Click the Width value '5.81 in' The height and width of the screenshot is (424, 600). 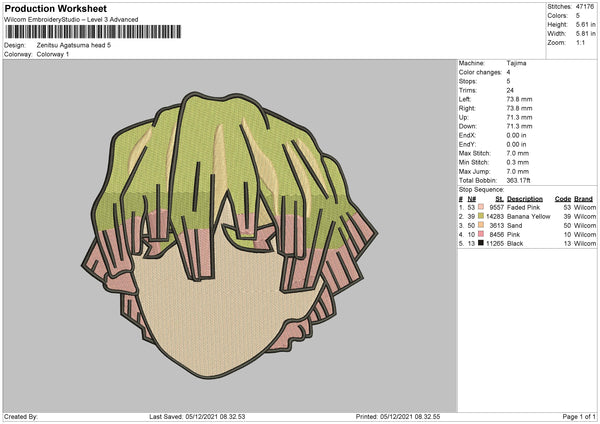click(x=586, y=34)
